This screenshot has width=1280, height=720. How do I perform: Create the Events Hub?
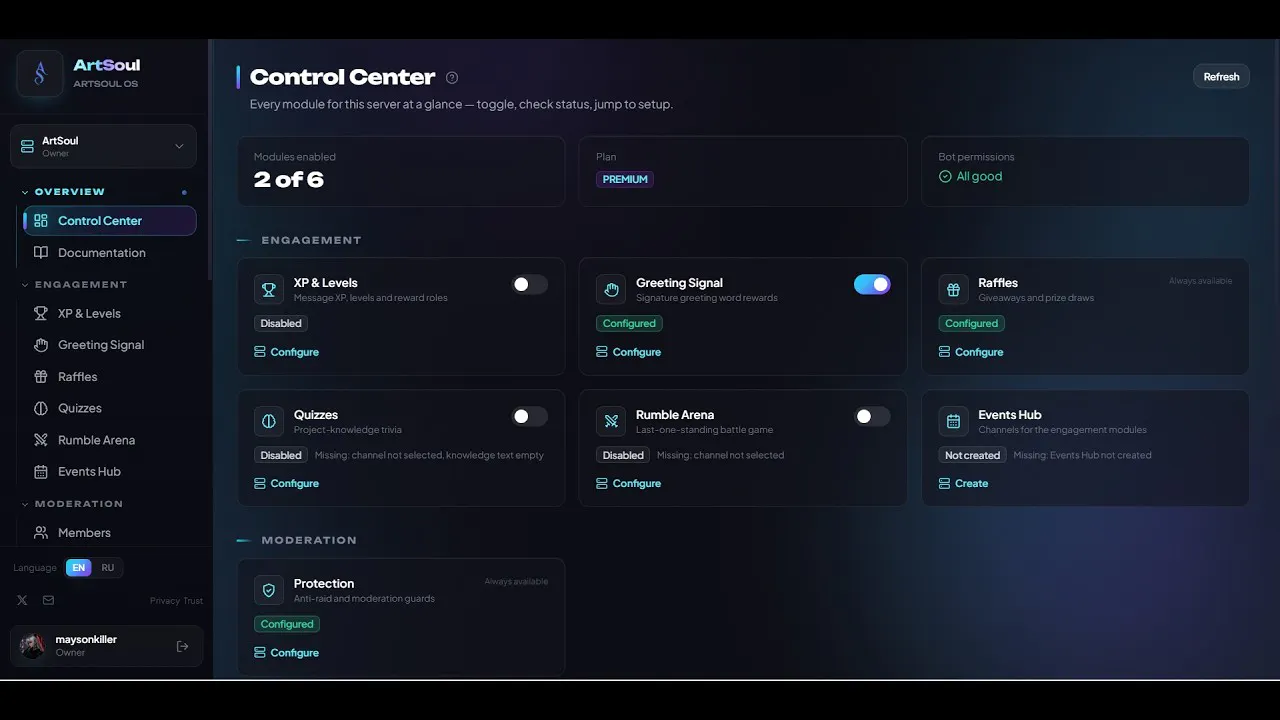point(963,483)
